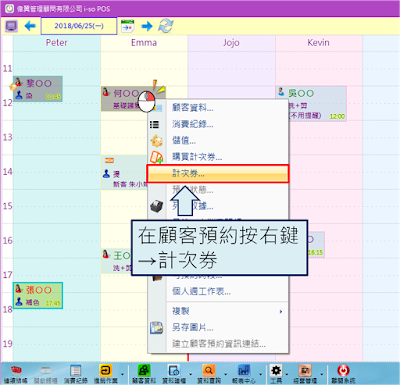The image size is (400, 385).
Task: Click 離開系統 power icon to exit
Action: tap(343, 374)
